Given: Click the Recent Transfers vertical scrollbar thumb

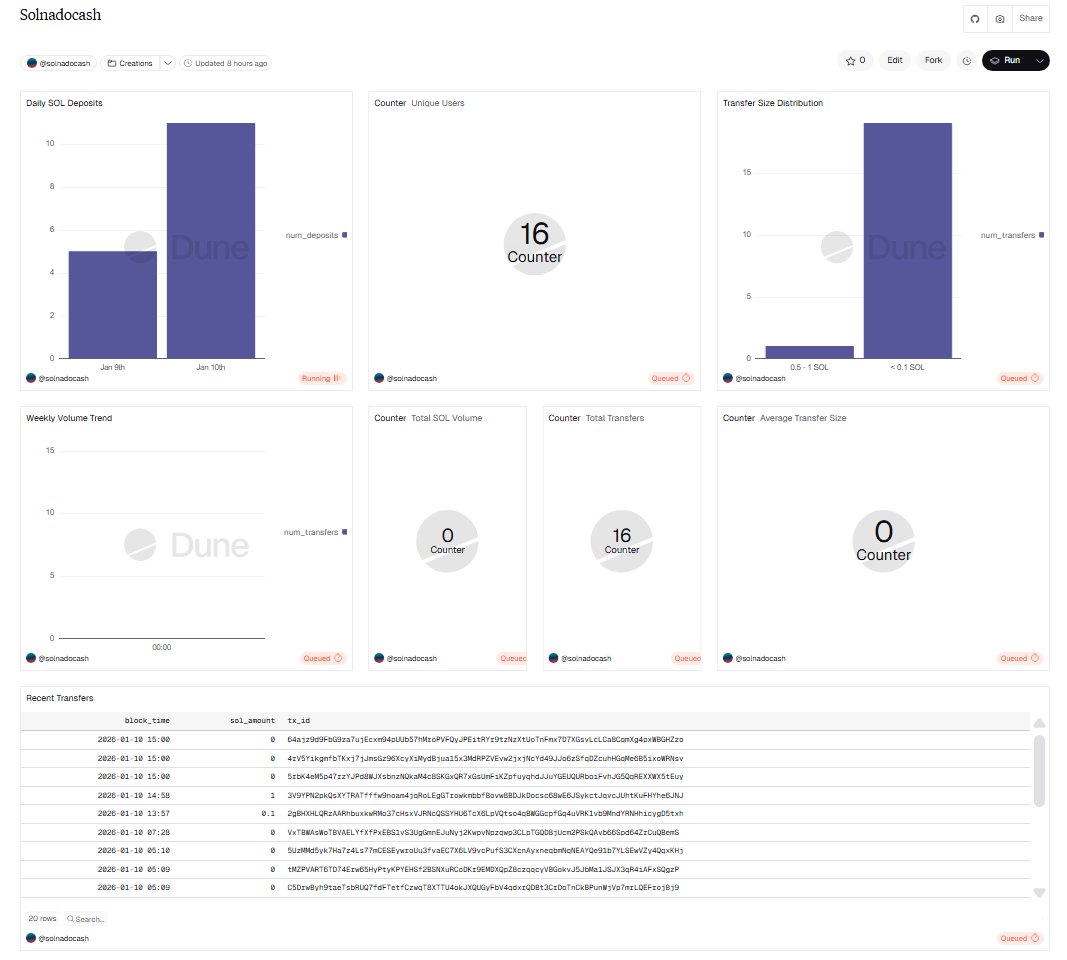Looking at the screenshot, I should [1039, 770].
